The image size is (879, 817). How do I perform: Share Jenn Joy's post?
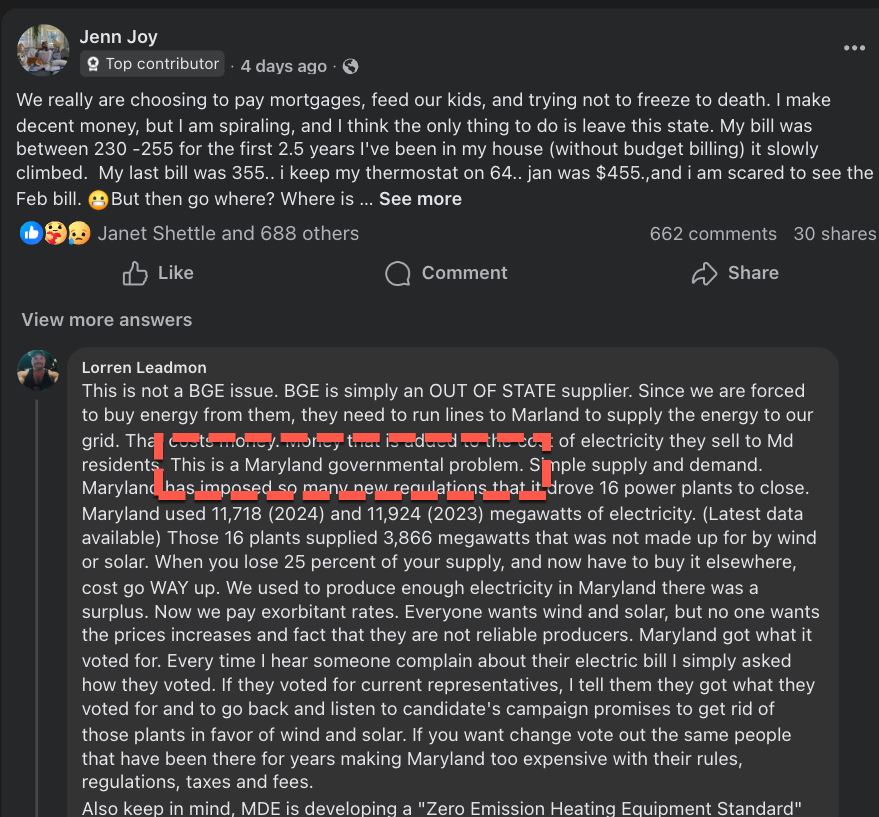pos(734,273)
